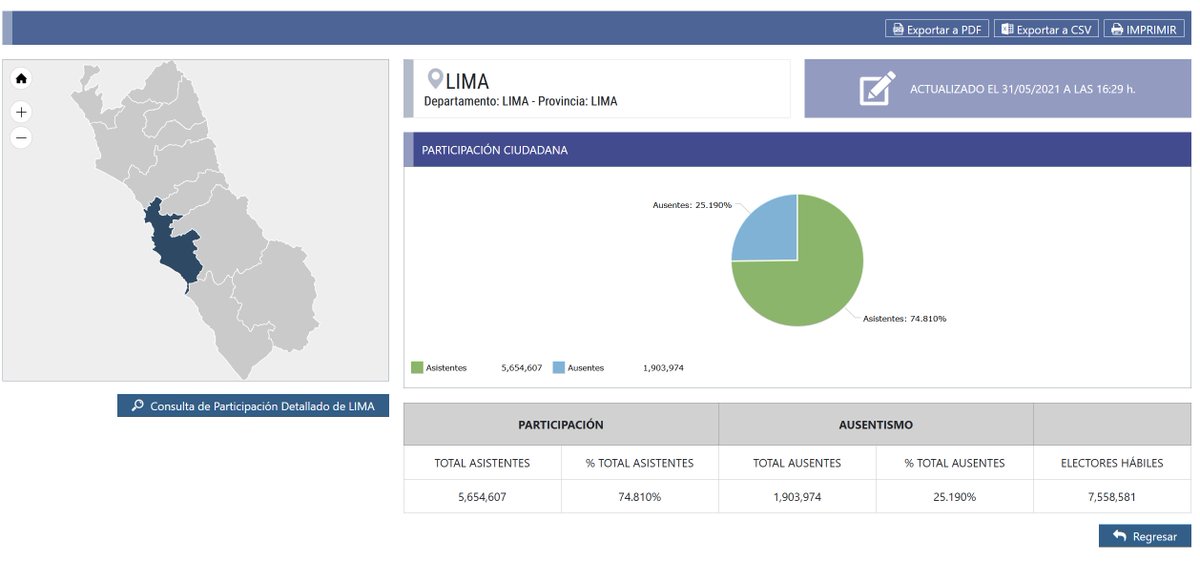The height and width of the screenshot is (562, 1200).
Task: Click the Departamento: LIMA - Provincia: LIMA text
Action: 521,101
